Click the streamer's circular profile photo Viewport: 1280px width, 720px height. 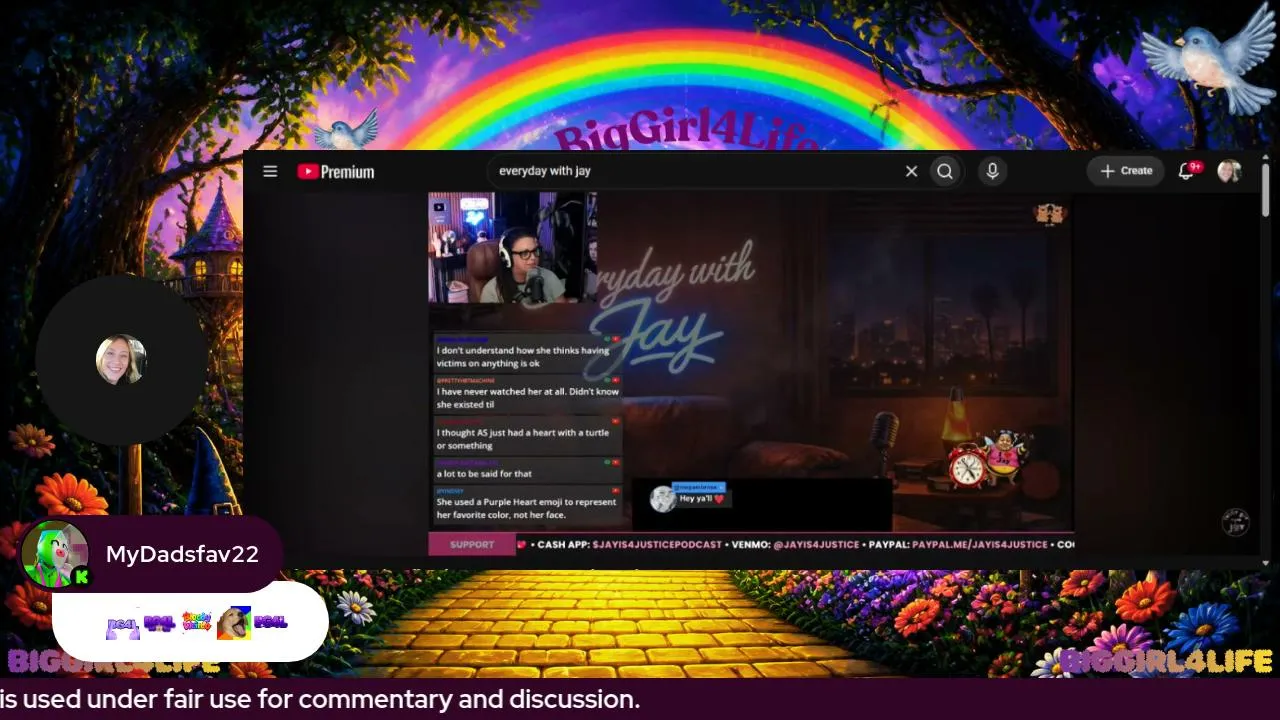coord(121,360)
